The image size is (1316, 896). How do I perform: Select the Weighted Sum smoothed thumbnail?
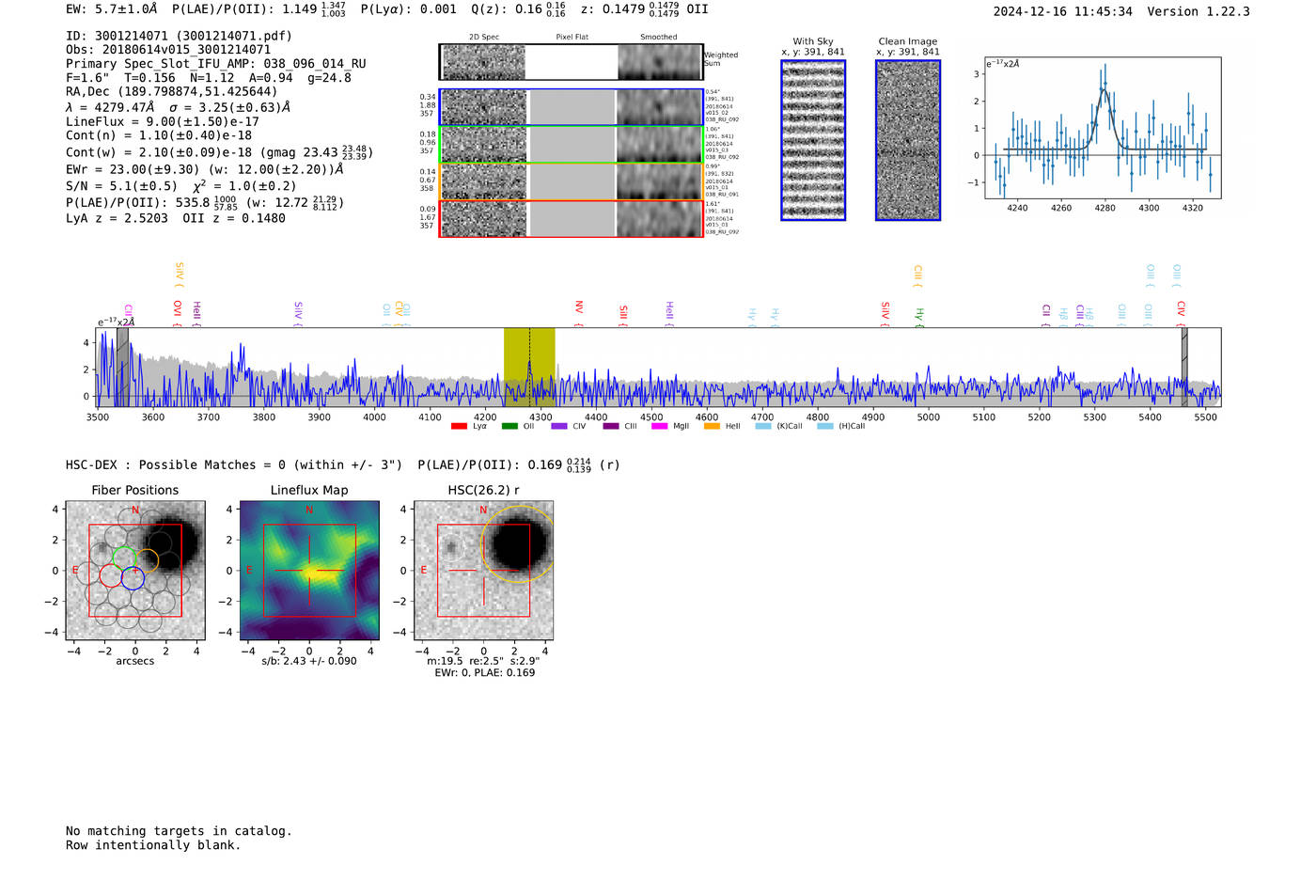(660, 62)
